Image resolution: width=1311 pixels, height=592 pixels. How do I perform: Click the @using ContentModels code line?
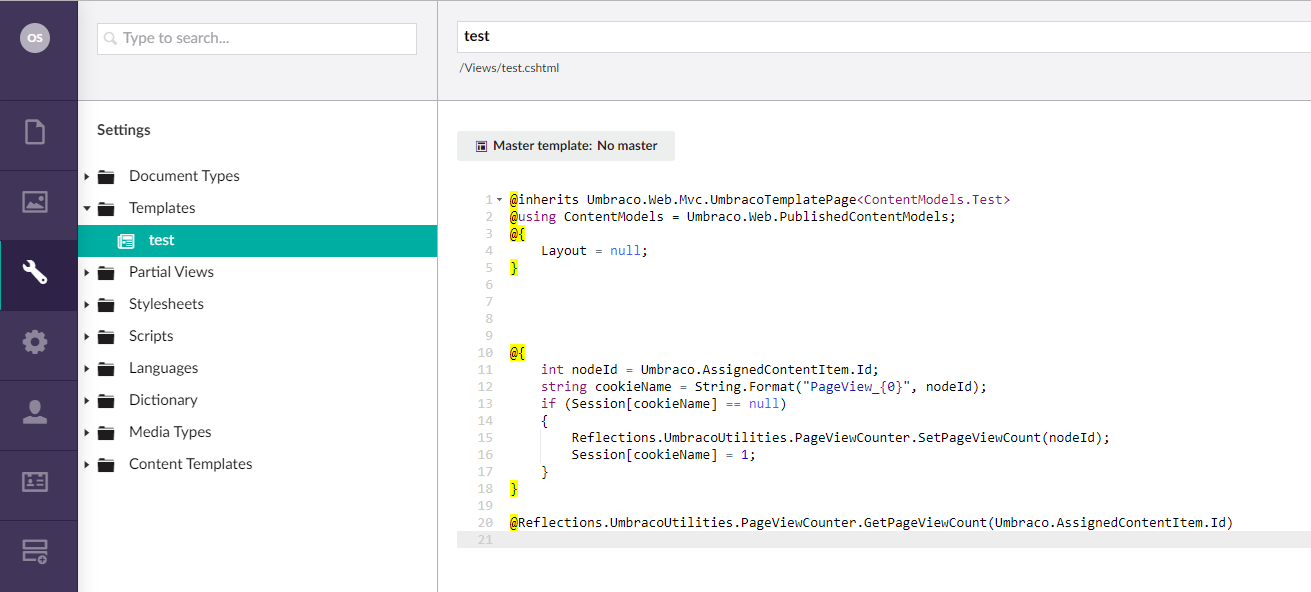733,217
